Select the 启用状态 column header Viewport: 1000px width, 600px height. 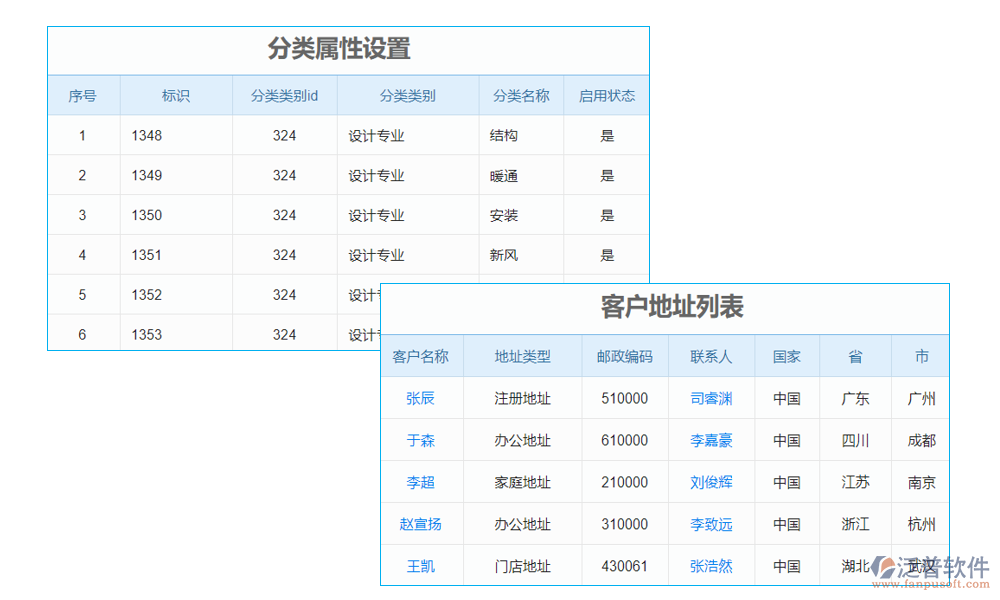pos(607,95)
